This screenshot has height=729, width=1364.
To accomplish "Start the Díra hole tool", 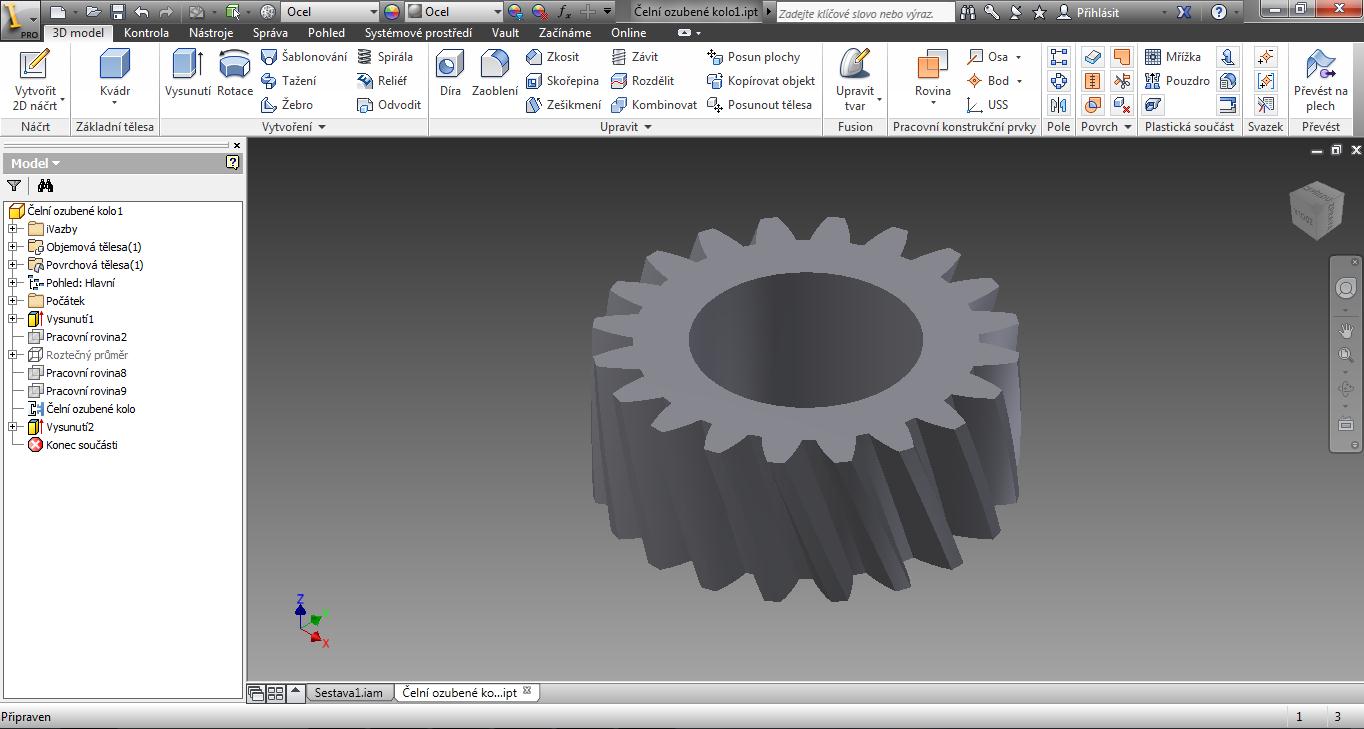I will pyautogui.click(x=450, y=73).
